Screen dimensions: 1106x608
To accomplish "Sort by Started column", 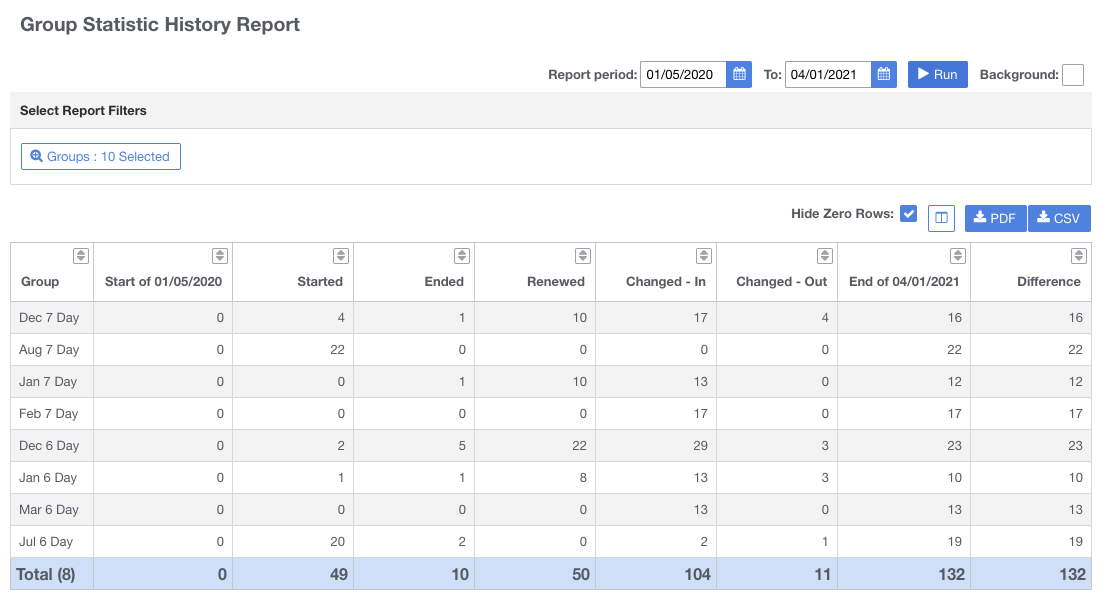I will pyautogui.click(x=341, y=256).
